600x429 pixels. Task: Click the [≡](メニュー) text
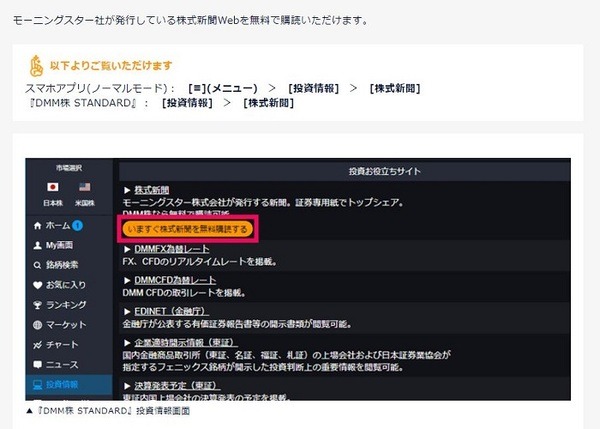click(223, 88)
